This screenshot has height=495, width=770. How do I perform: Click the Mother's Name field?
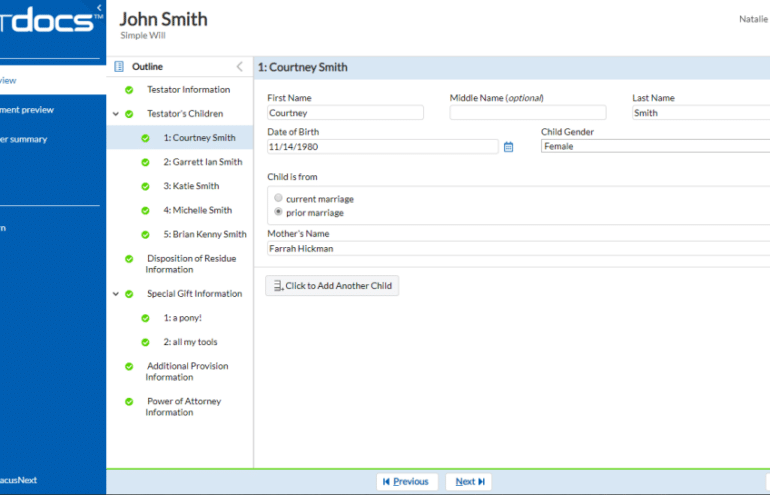519,248
